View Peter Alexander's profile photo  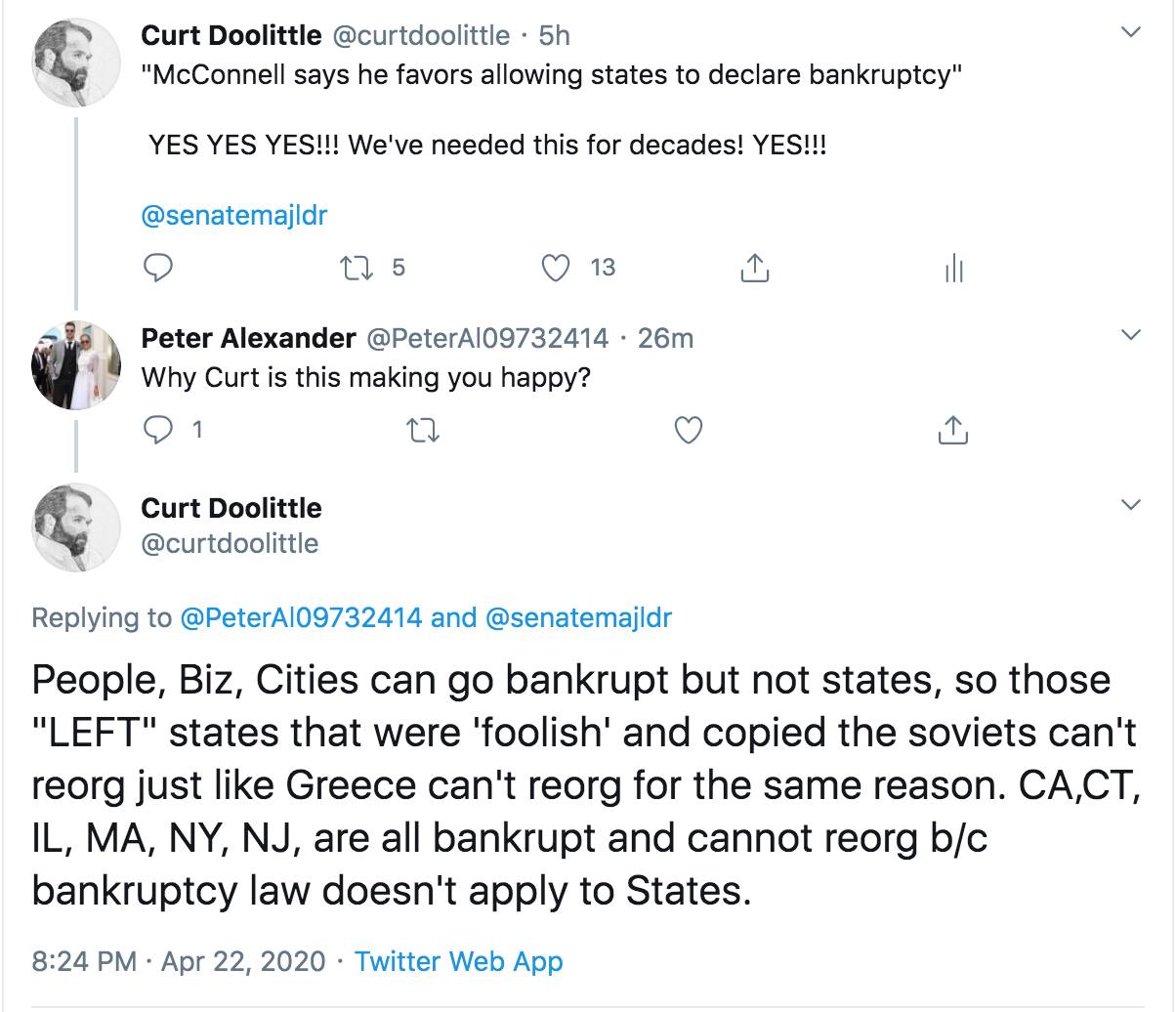point(76,364)
